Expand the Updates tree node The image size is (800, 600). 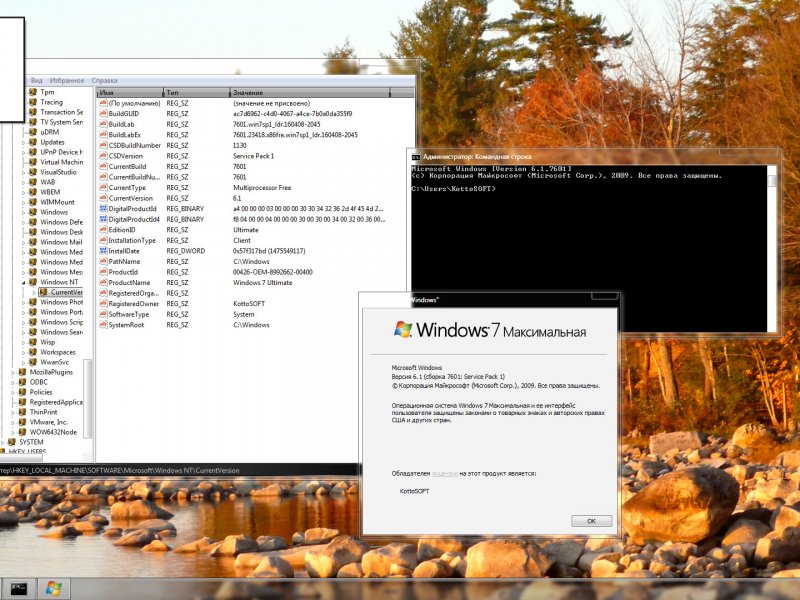[x=23, y=142]
